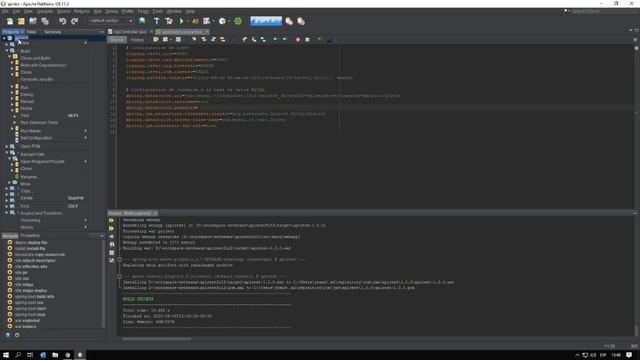Choose Generate Javadoc from the context menu
The image size is (640, 360).
(x=37, y=79)
